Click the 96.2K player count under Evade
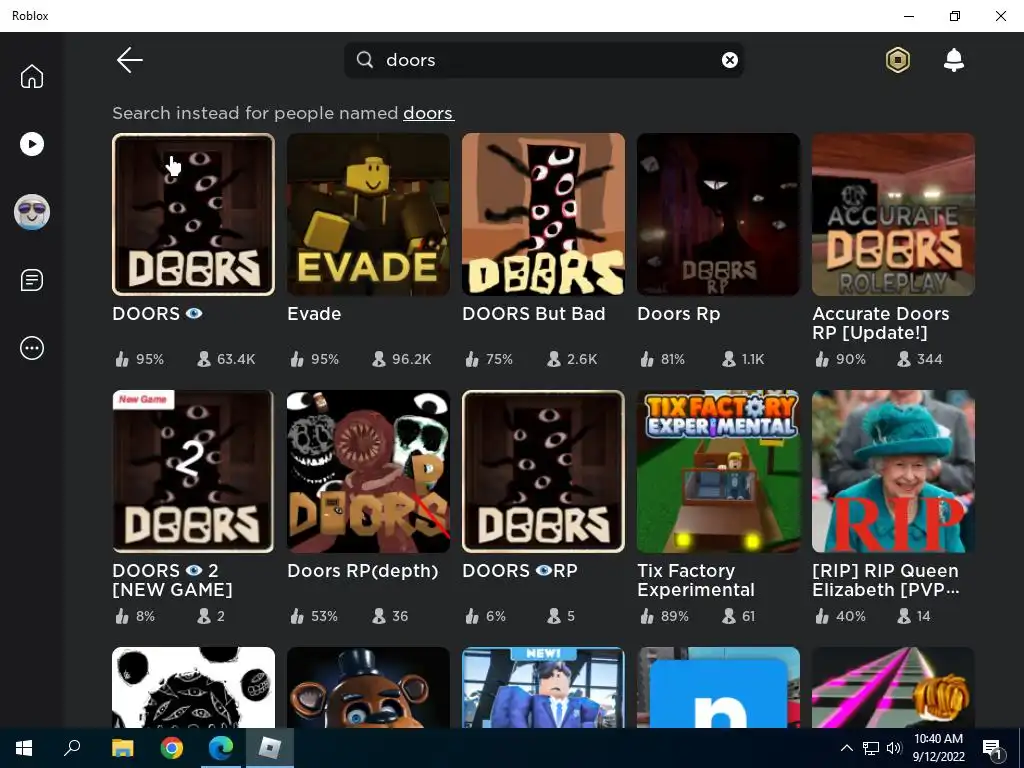The image size is (1024, 768). point(402,359)
